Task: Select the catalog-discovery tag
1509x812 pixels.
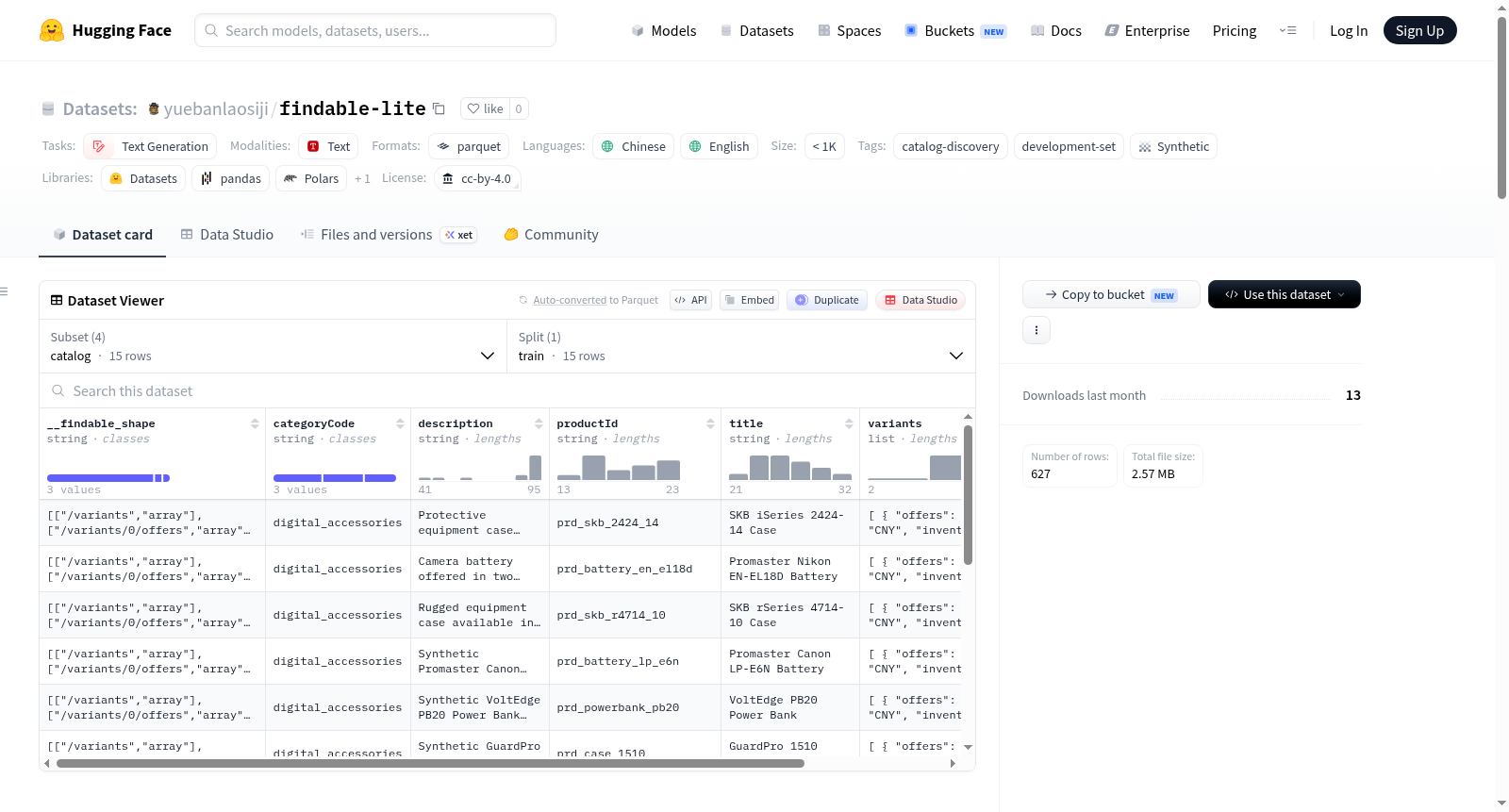Action: (950, 146)
